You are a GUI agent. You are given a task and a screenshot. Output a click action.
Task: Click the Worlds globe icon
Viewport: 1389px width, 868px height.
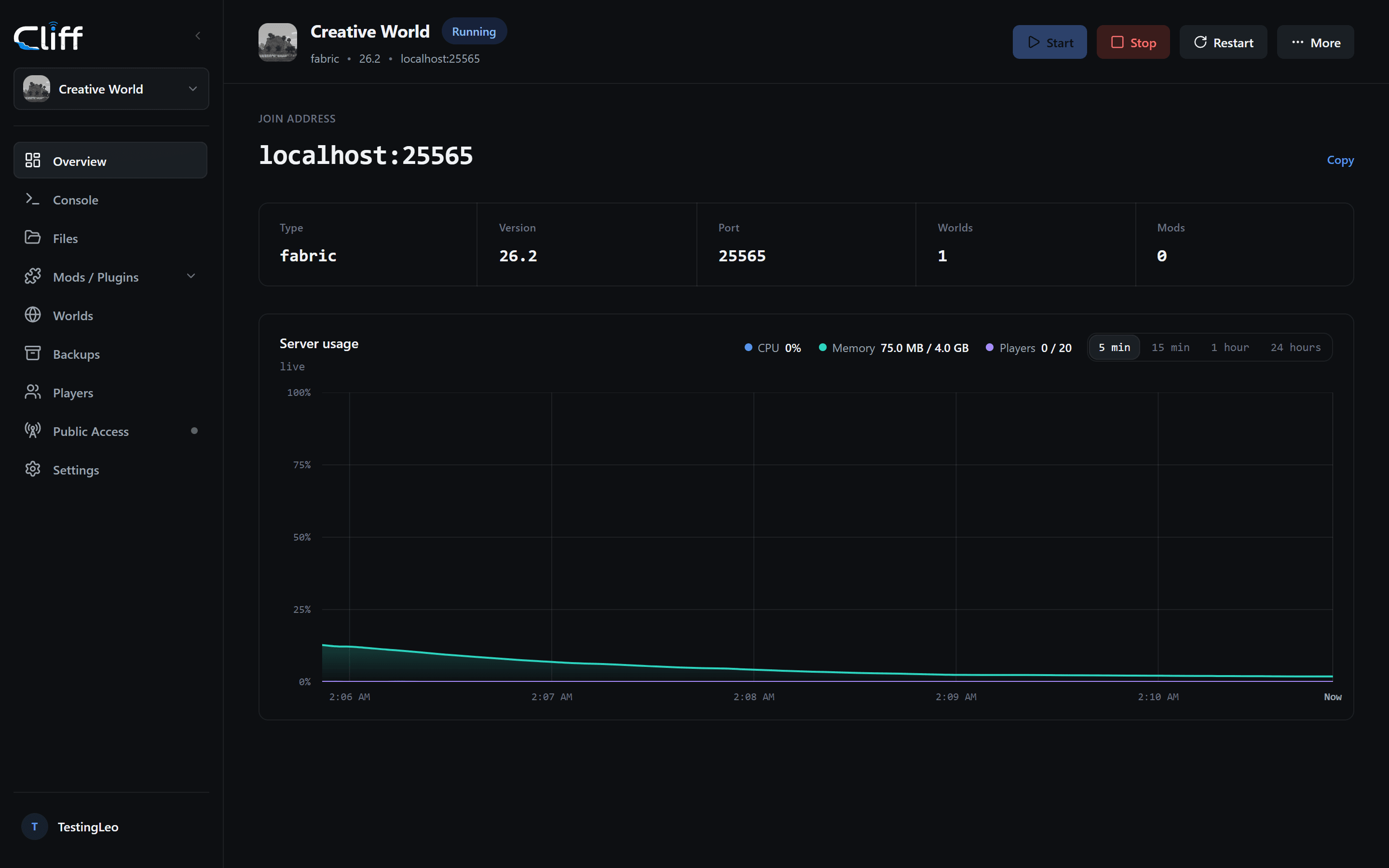[x=33, y=314]
